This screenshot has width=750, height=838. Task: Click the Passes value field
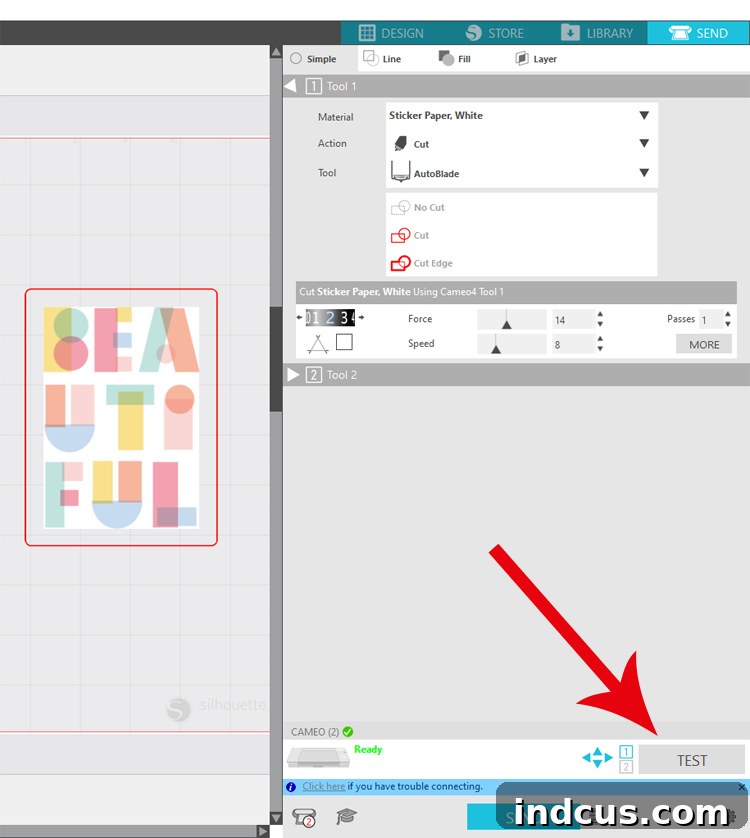click(x=710, y=320)
